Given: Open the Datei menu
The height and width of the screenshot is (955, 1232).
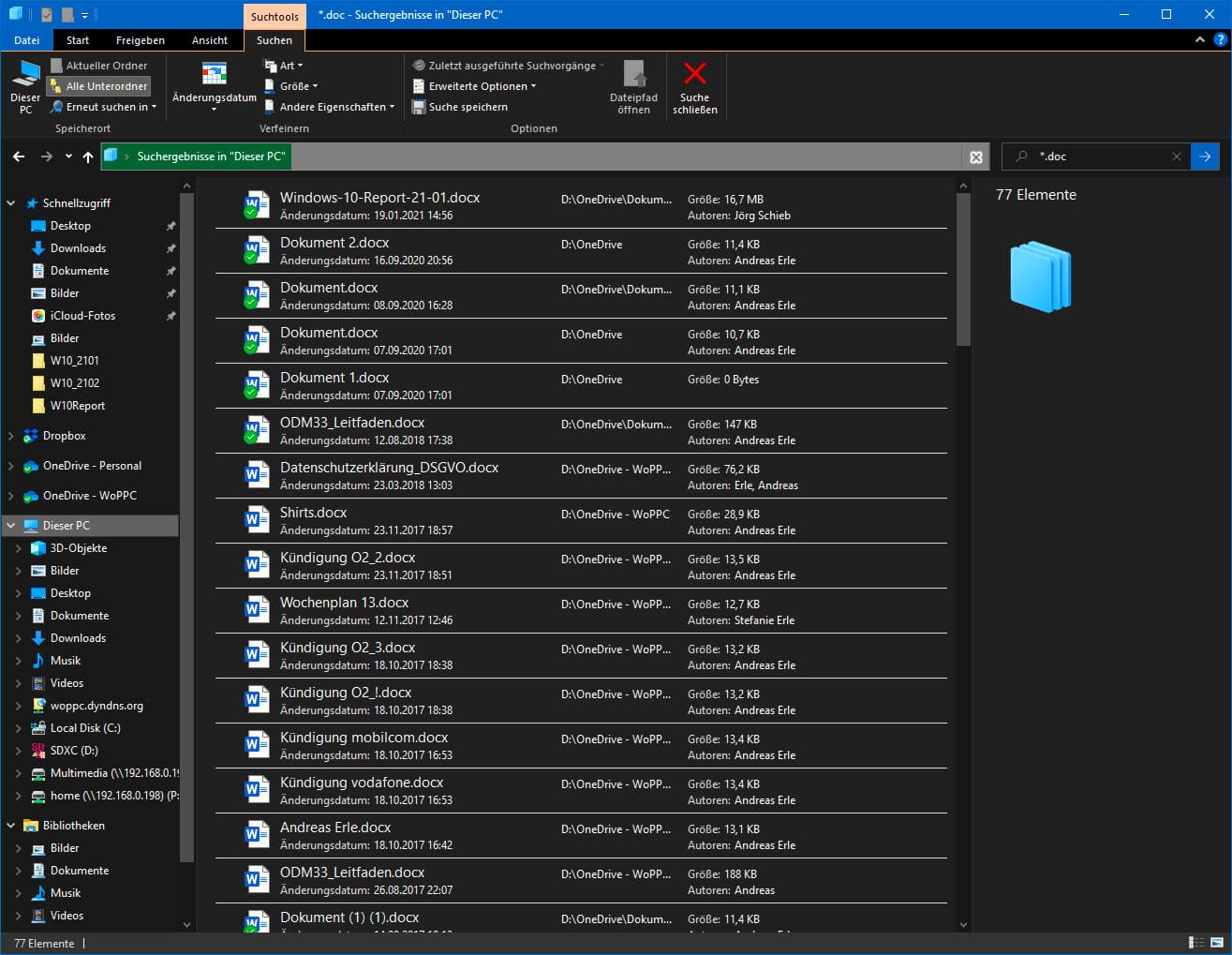Looking at the screenshot, I should click(x=27, y=40).
